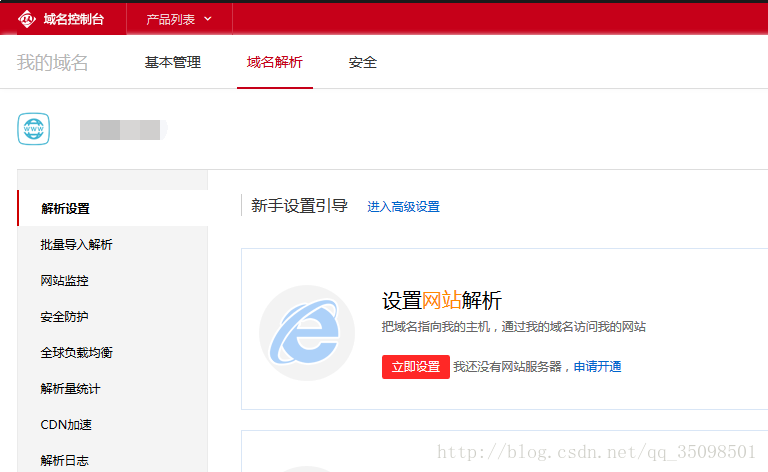Click the 申请开通 link
Screen dimensions: 768x472
pos(597,367)
